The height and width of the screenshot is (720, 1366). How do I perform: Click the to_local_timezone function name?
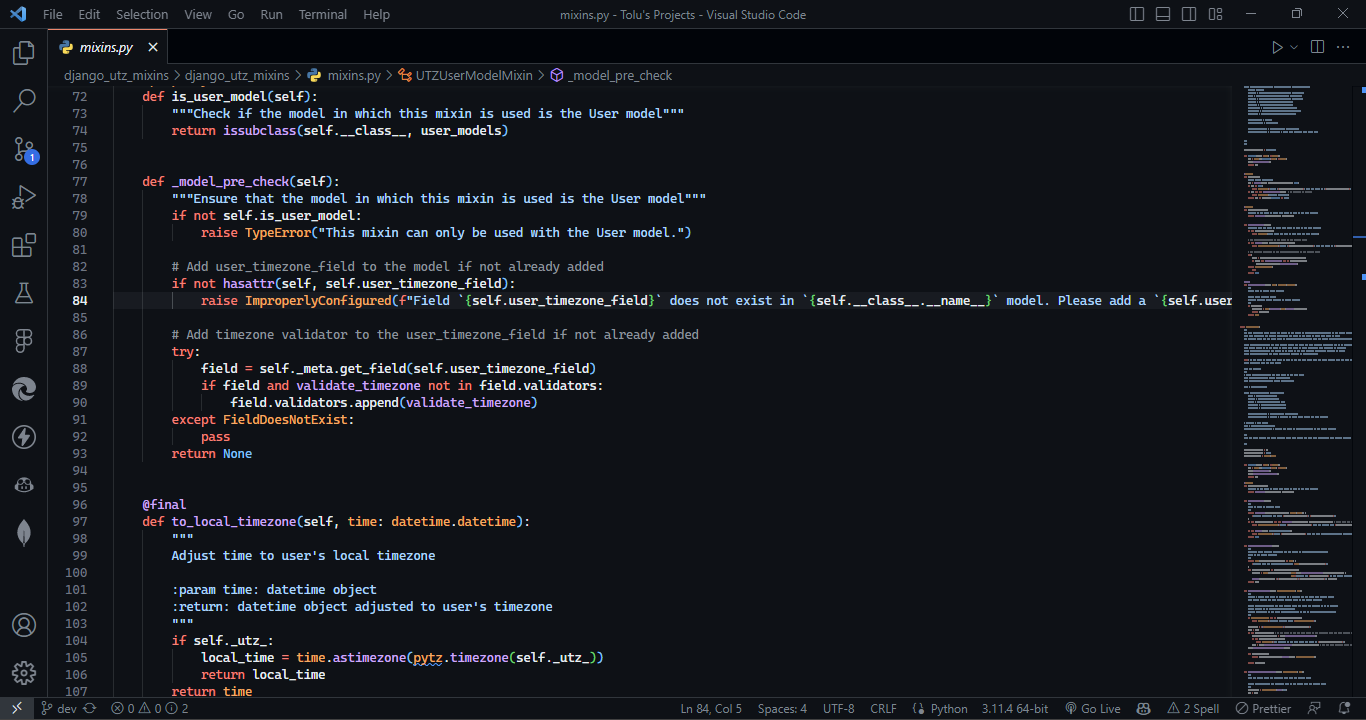(234, 521)
